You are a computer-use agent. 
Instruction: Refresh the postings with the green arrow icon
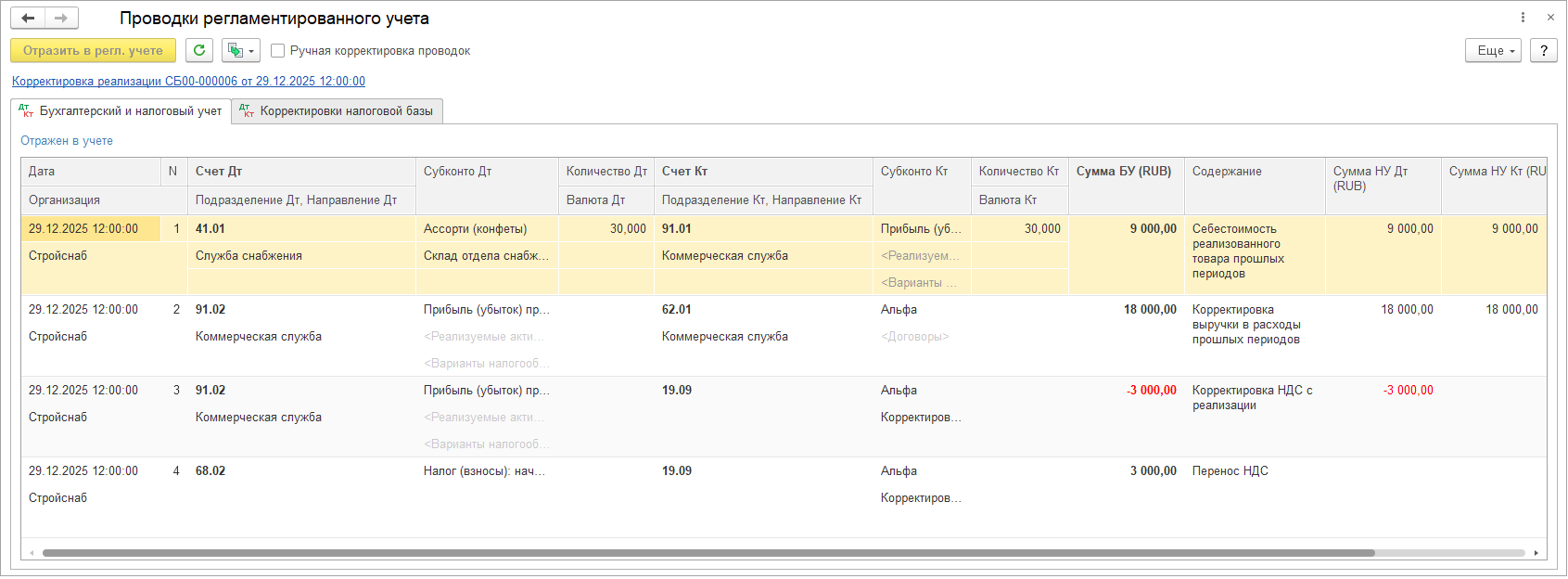click(x=199, y=50)
